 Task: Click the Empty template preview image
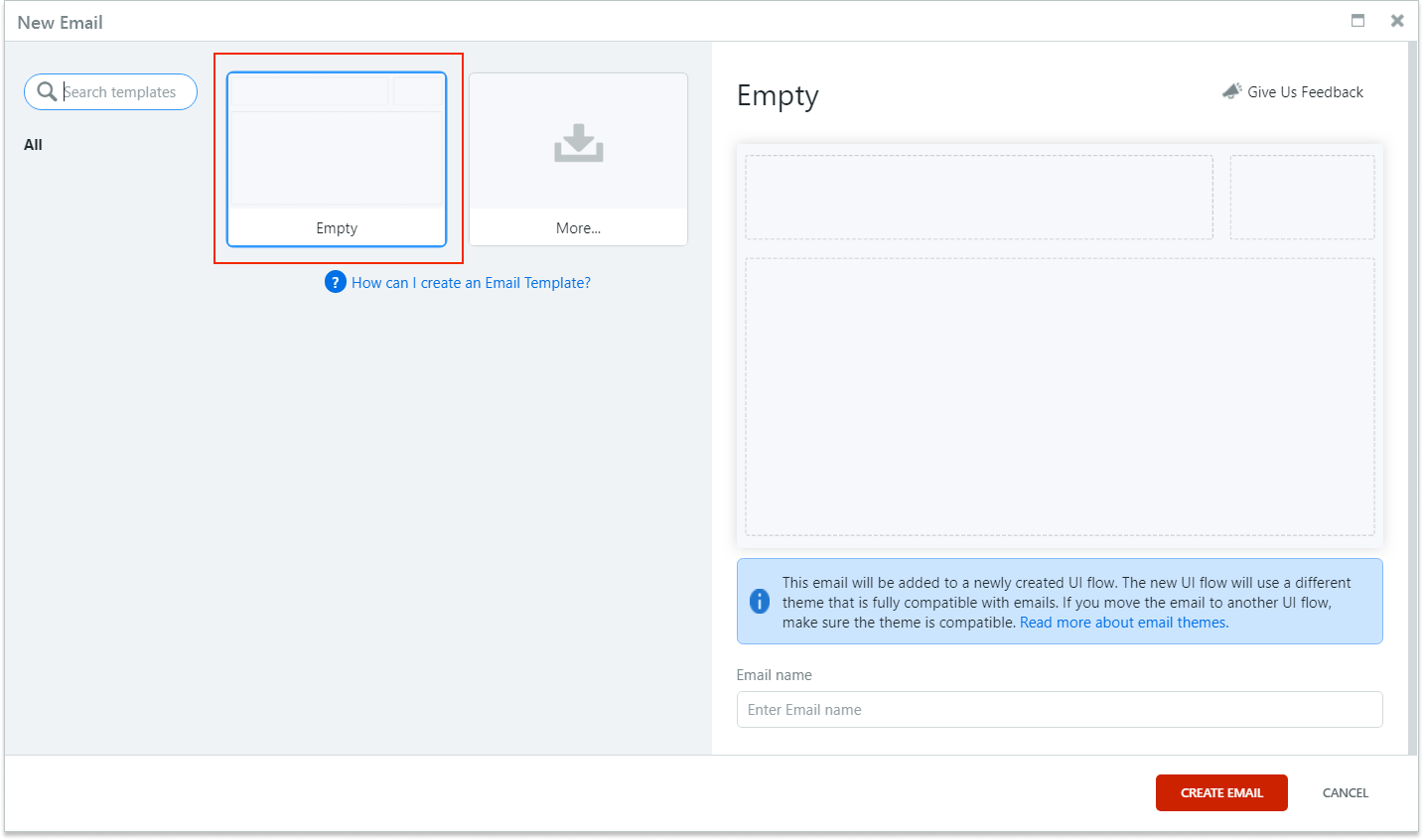pos(1060,346)
